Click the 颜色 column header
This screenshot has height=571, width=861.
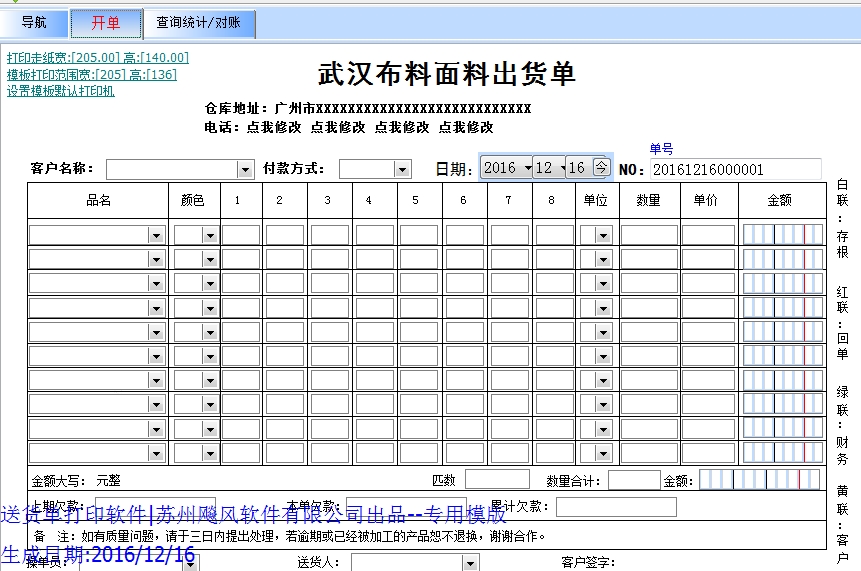point(193,200)
